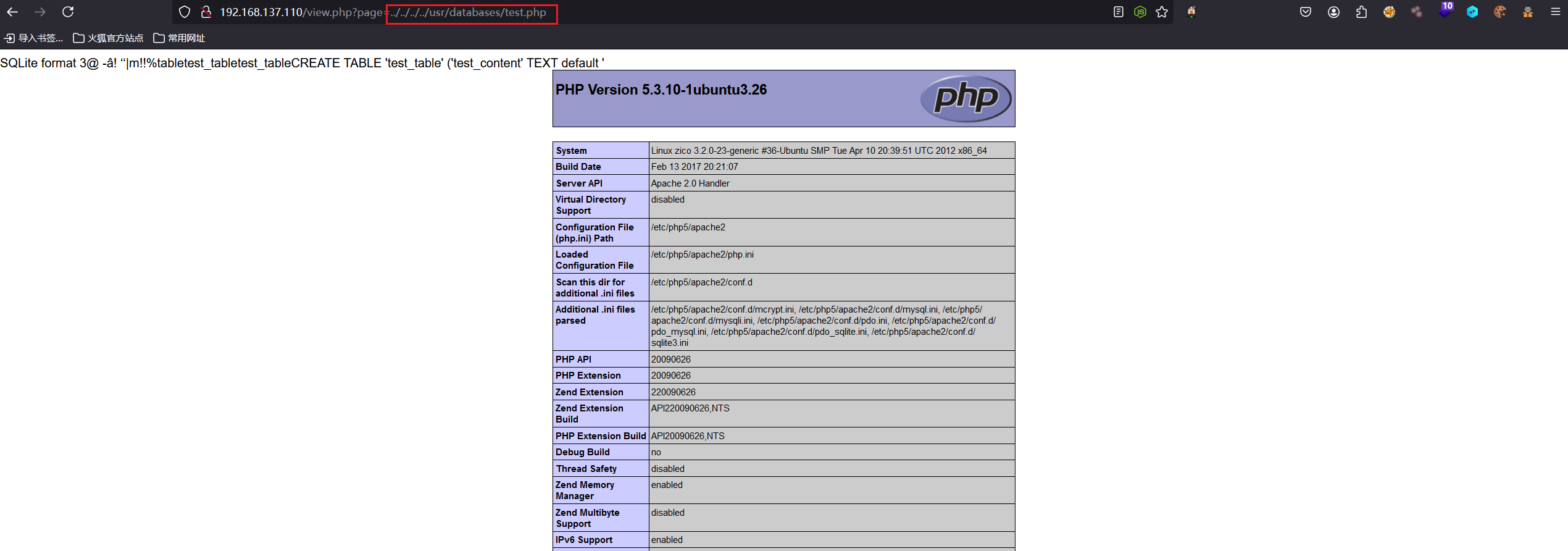This screenshot has width=1568, height=551.
Task: Click the orange fox proxy extension icon
Action: click(1389, 12)
